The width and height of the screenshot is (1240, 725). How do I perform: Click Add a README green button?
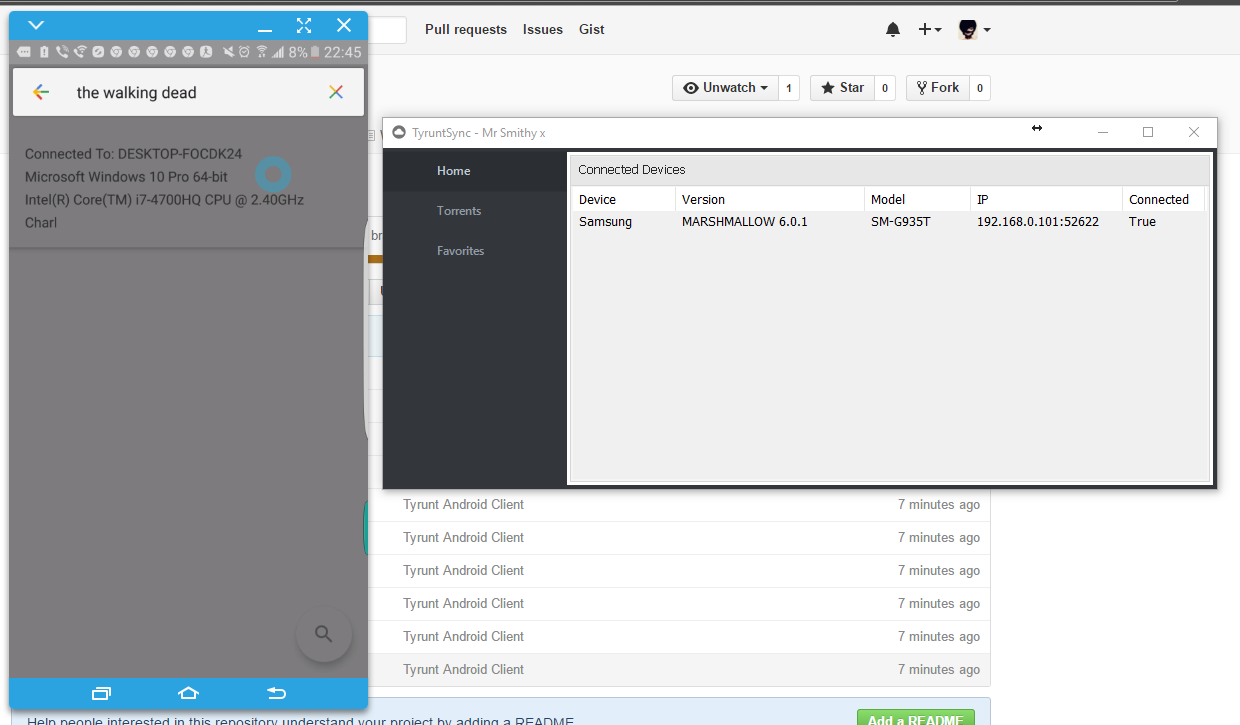916,718
